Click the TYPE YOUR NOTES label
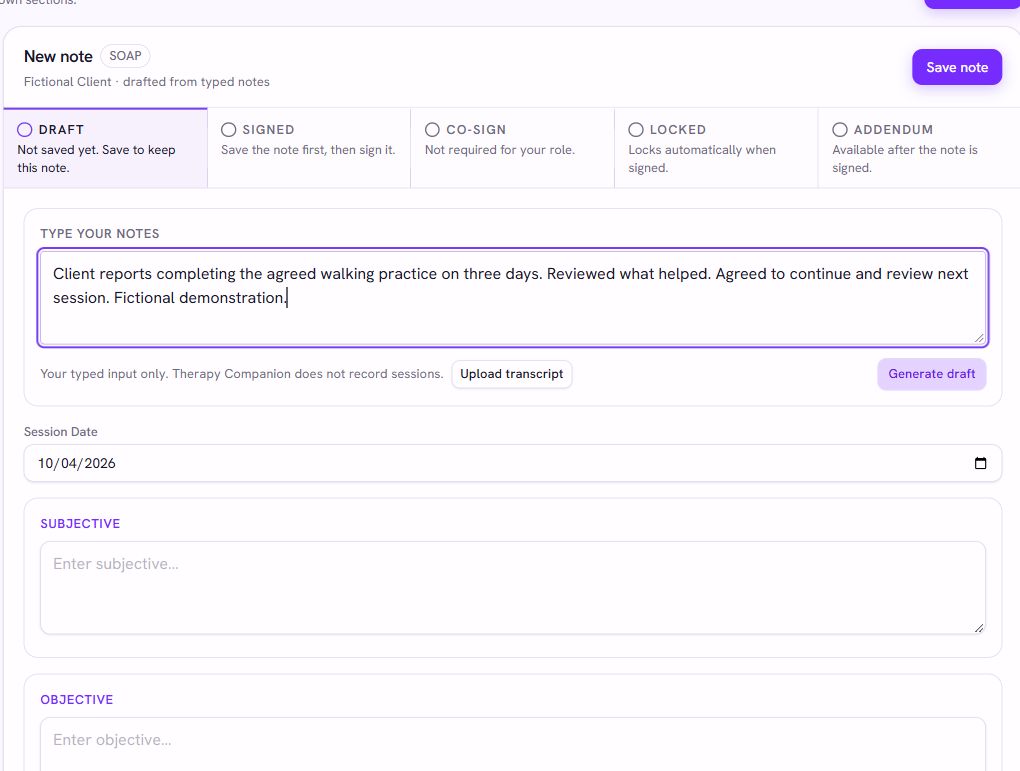 tap(100, 234)
